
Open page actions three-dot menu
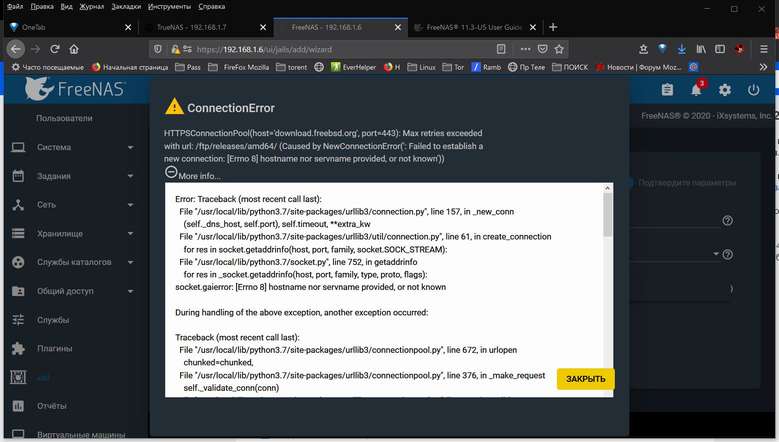click(x=525, y=49)
